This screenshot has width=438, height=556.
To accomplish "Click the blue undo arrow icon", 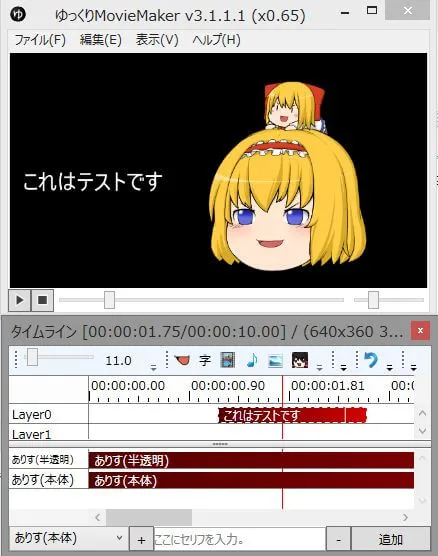I will pos(371,360).
